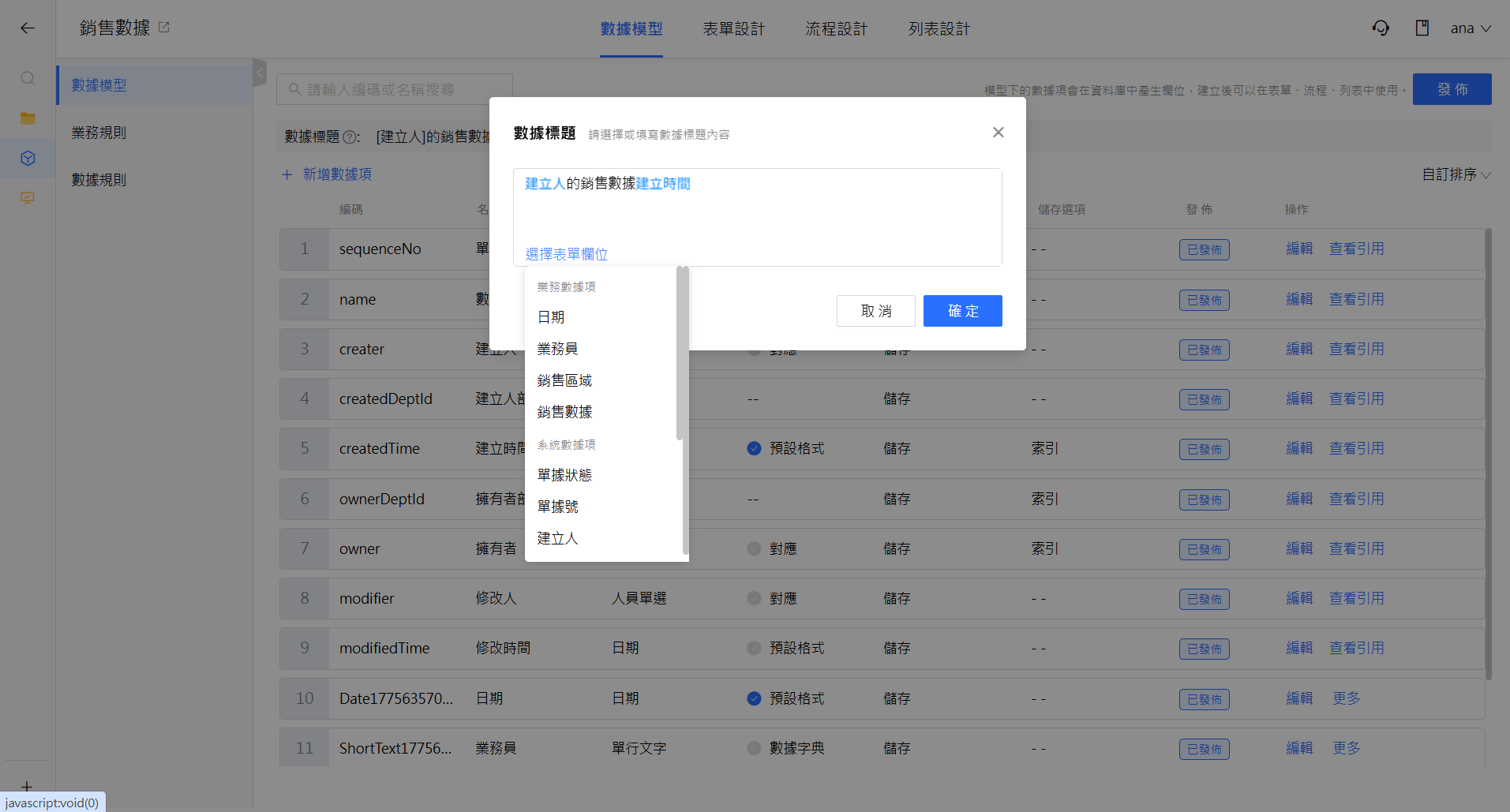Click the plus icon before 新增數據項
The width and height of the screenshot is (1510, 812).
click(x=287, y=174)
